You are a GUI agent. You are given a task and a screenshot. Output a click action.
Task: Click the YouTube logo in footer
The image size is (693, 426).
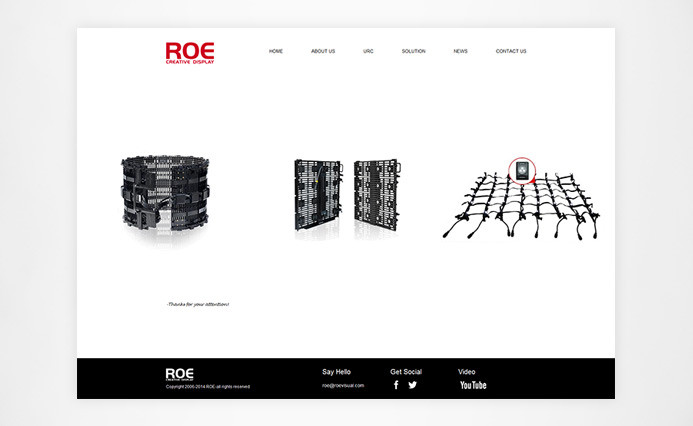point(473,385)
